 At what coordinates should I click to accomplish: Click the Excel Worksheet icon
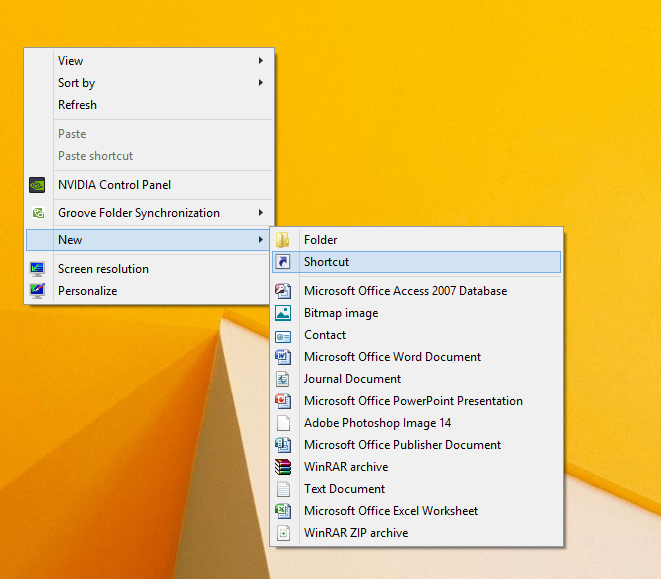tap(283, 511)
